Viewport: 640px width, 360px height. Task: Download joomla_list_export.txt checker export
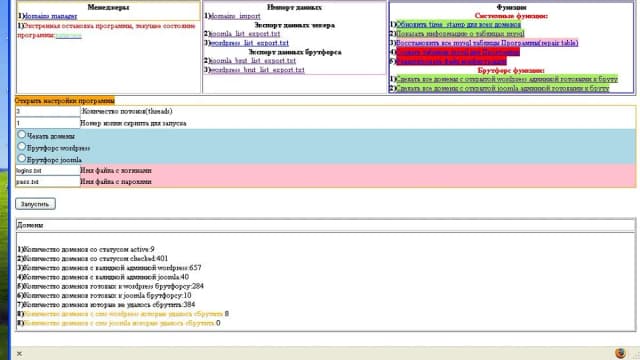245,34
